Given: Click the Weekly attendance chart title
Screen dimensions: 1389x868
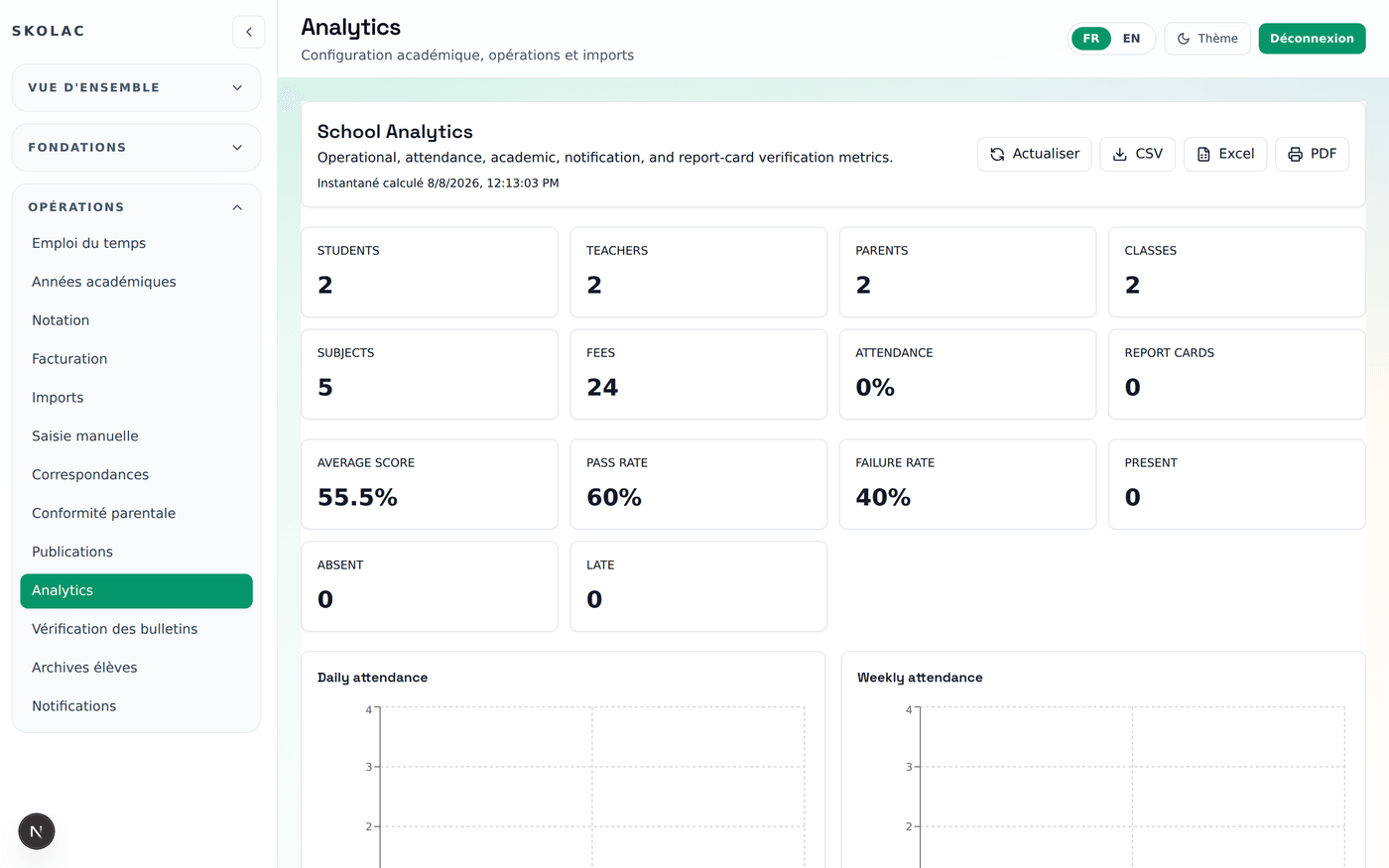Looking at the screenshot, I should 920,678.
